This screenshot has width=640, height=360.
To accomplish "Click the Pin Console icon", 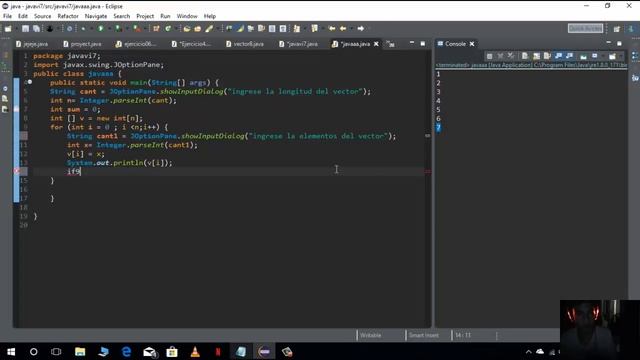I will click(x=584, y=57).
